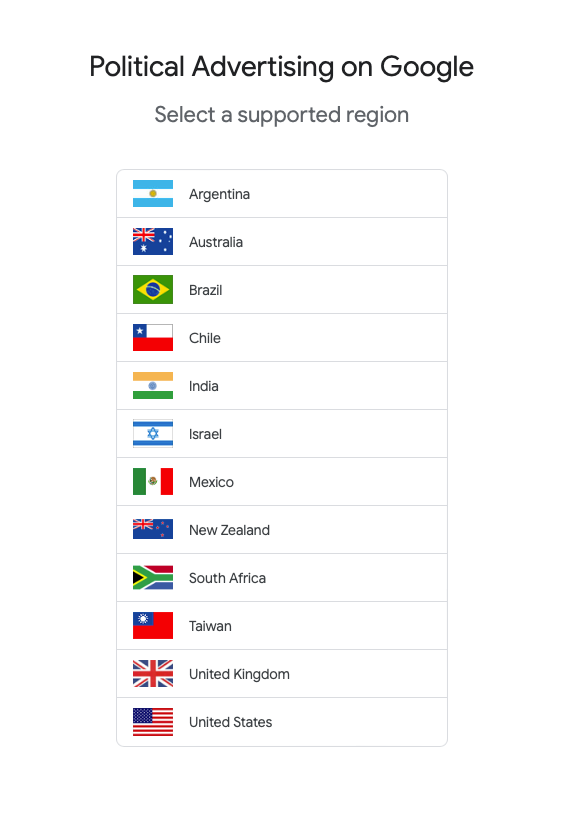The height and width of the screenshot is (819, 585).
Task: Click the United Kingdom flag icon
Action: 153,674
